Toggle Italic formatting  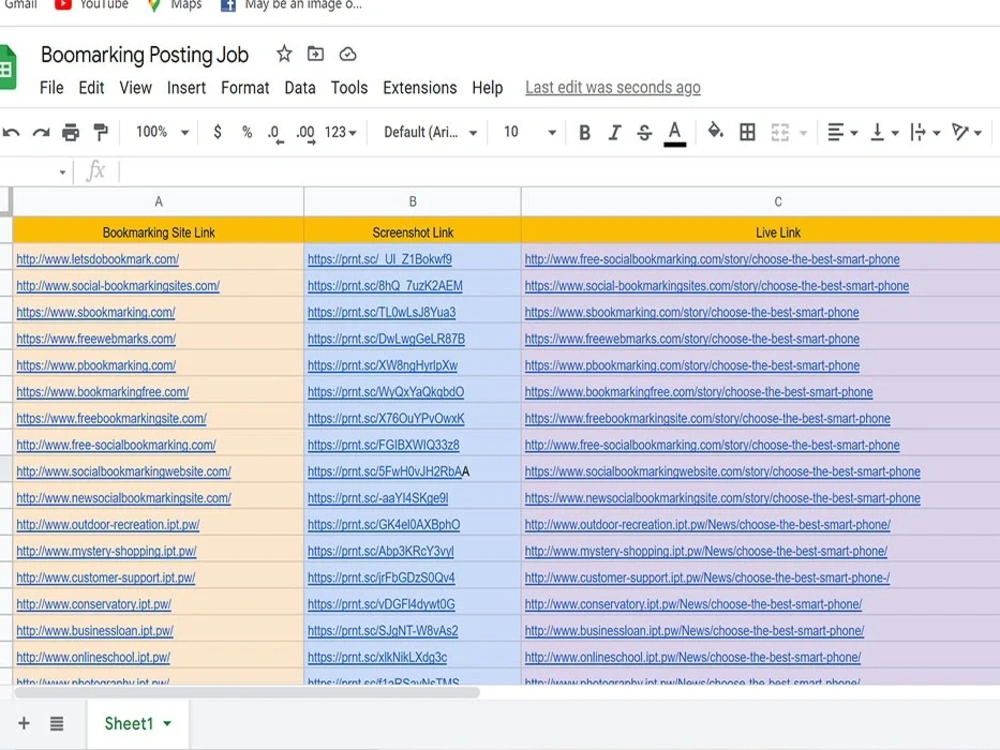click(x=614, y=133)
